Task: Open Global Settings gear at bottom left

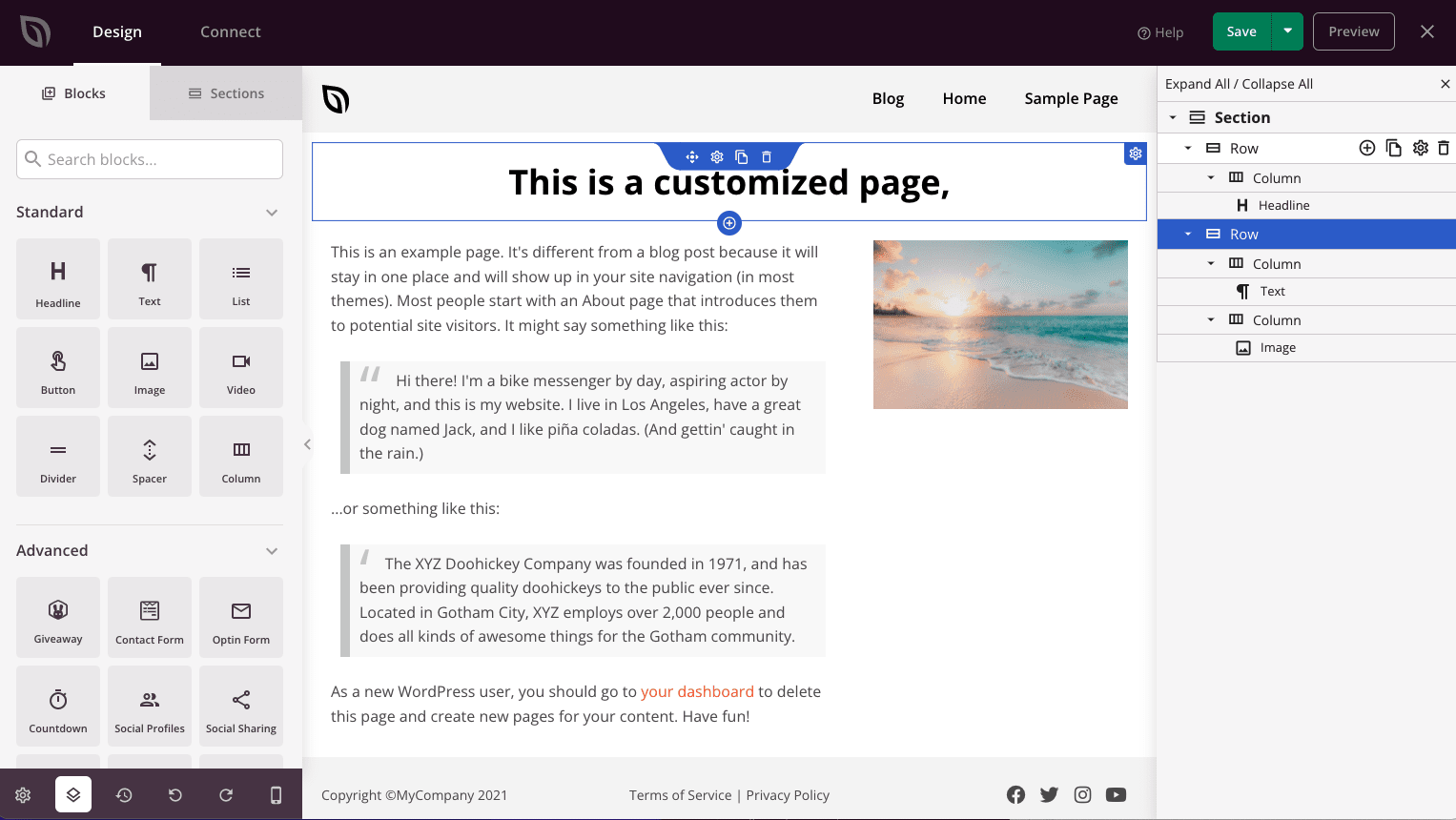Action: coord(23,794)
